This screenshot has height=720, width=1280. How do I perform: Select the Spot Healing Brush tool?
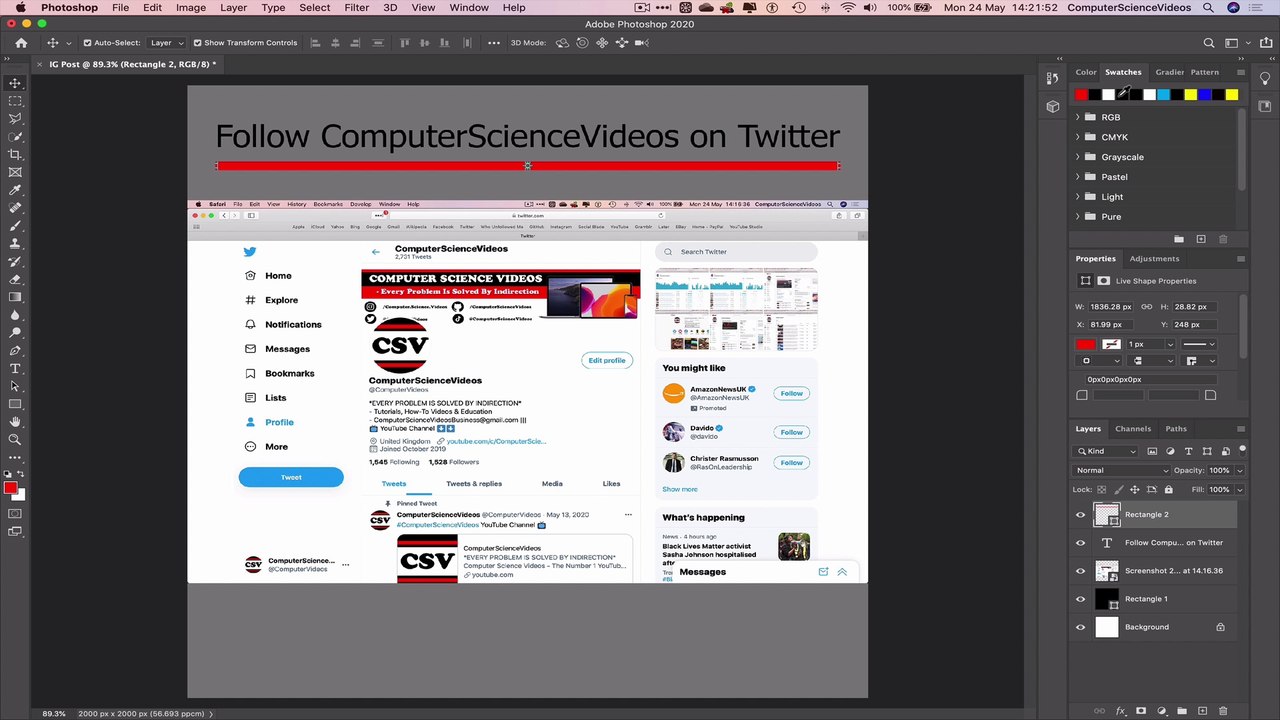15,208
